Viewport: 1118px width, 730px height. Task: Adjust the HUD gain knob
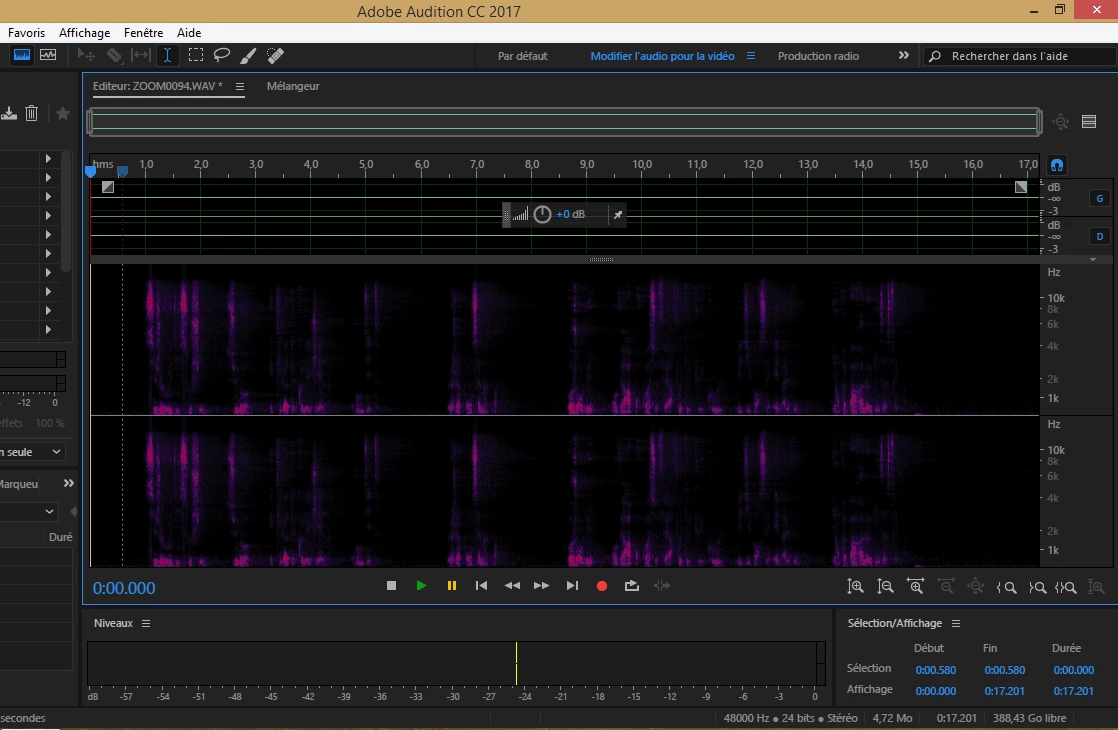click(542, 214)
